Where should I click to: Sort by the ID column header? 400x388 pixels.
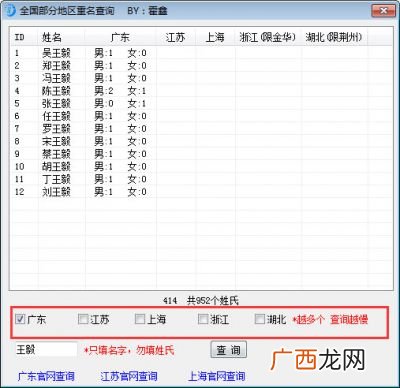(x=24, y=37)
